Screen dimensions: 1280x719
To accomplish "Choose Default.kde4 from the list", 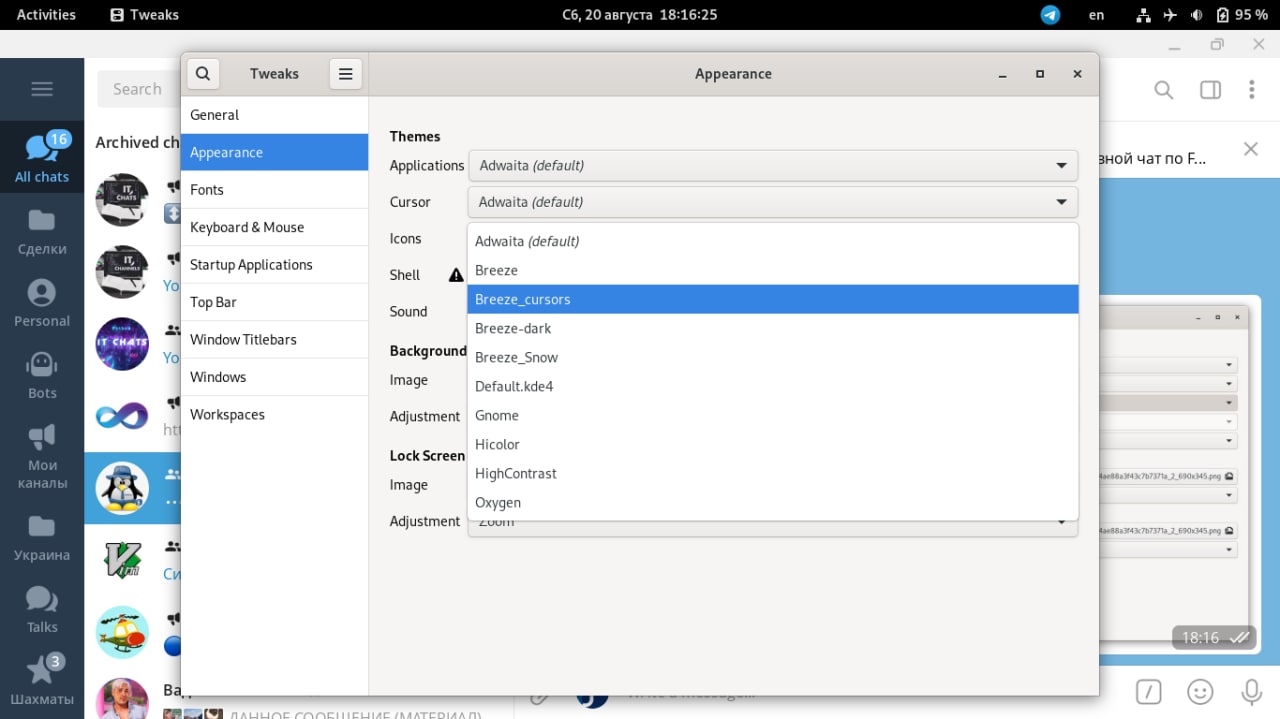I will coord(773,386).
